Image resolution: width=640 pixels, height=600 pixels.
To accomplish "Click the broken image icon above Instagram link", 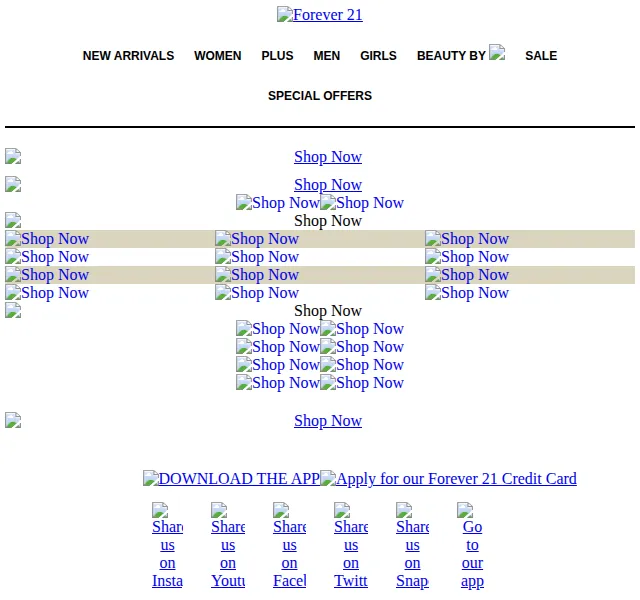I will (160, 510).
